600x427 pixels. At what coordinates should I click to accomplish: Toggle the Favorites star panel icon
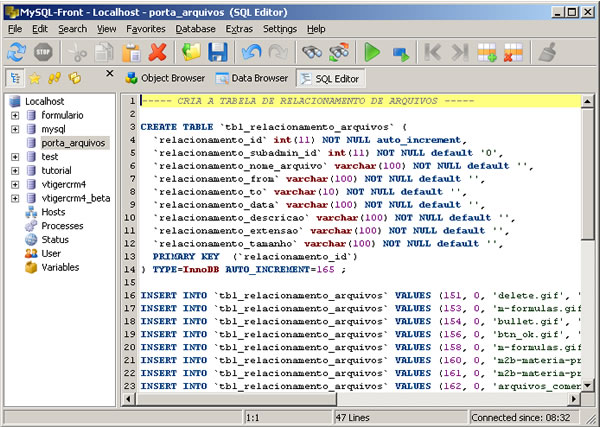pyautogui.click(x=35, y=78)
